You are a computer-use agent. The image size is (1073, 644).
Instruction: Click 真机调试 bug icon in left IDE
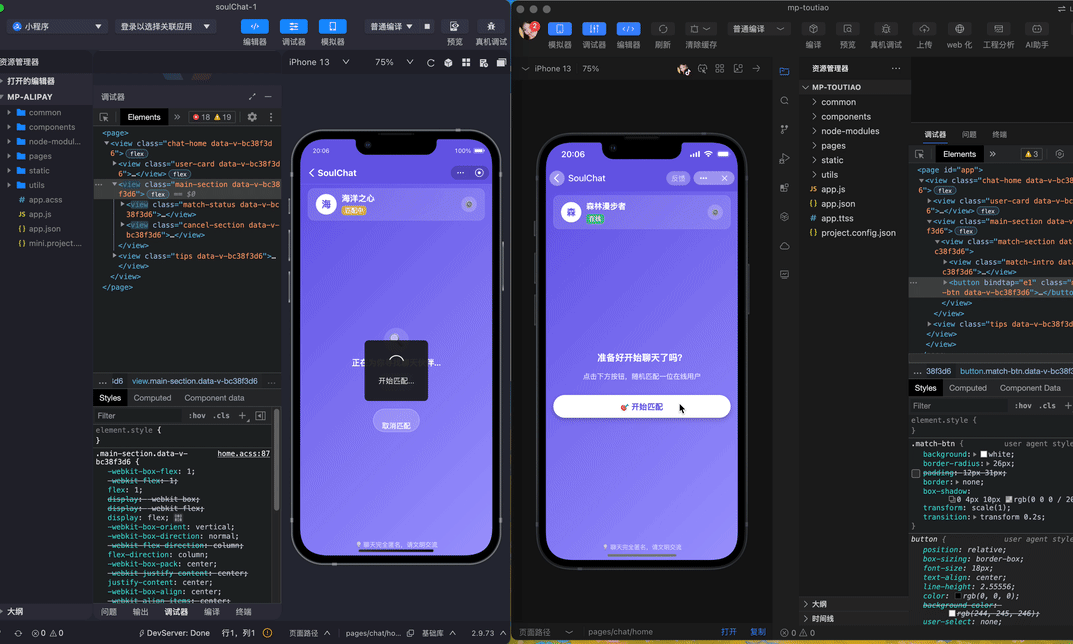coord(490,27)
